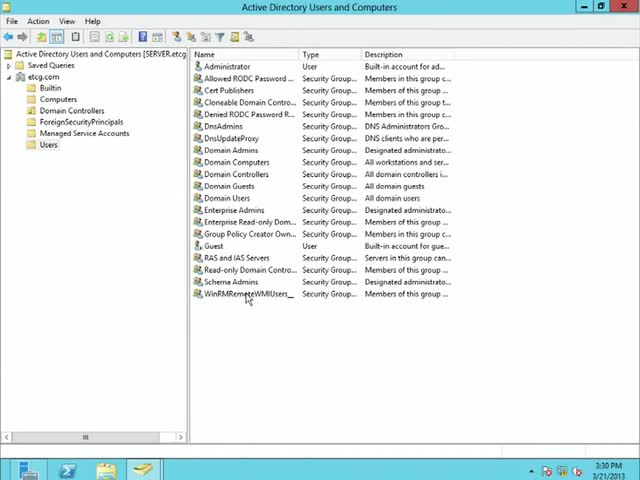Open the Help menu
Image resolution: width=640 pixels, height=480 pixels.
[x=93, y=21]
